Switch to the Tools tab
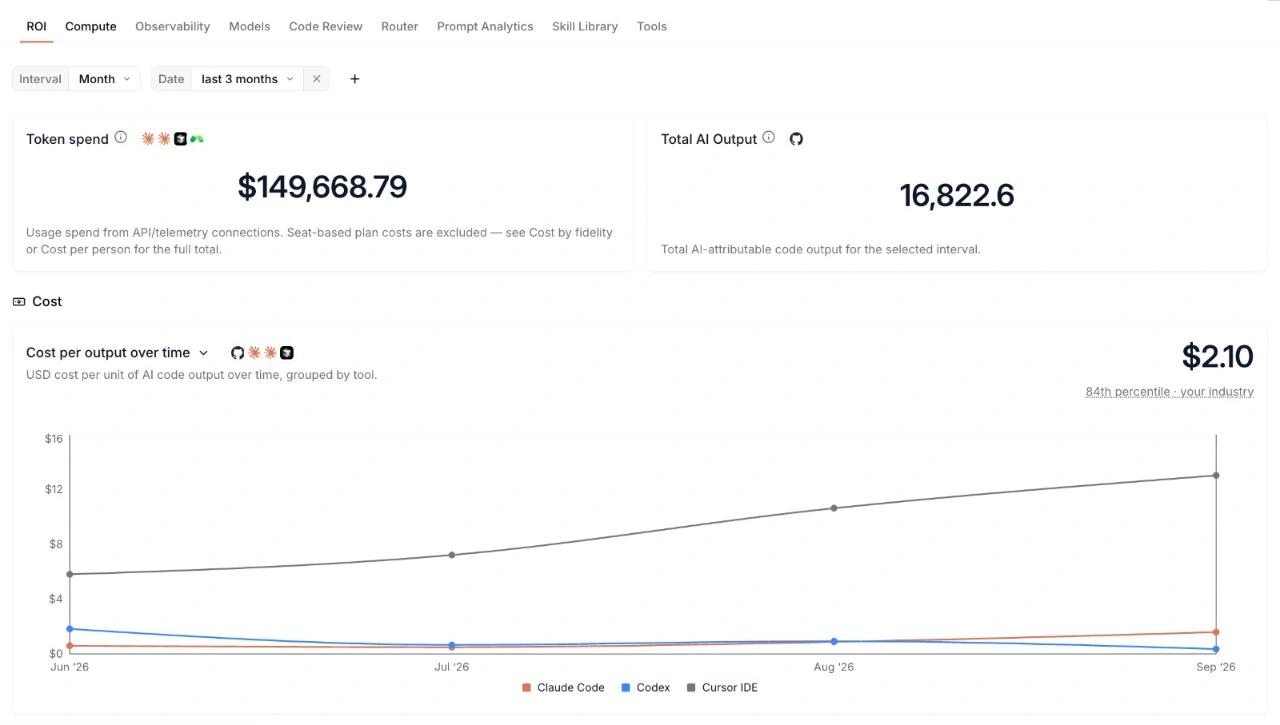 [x=652, y=26]
